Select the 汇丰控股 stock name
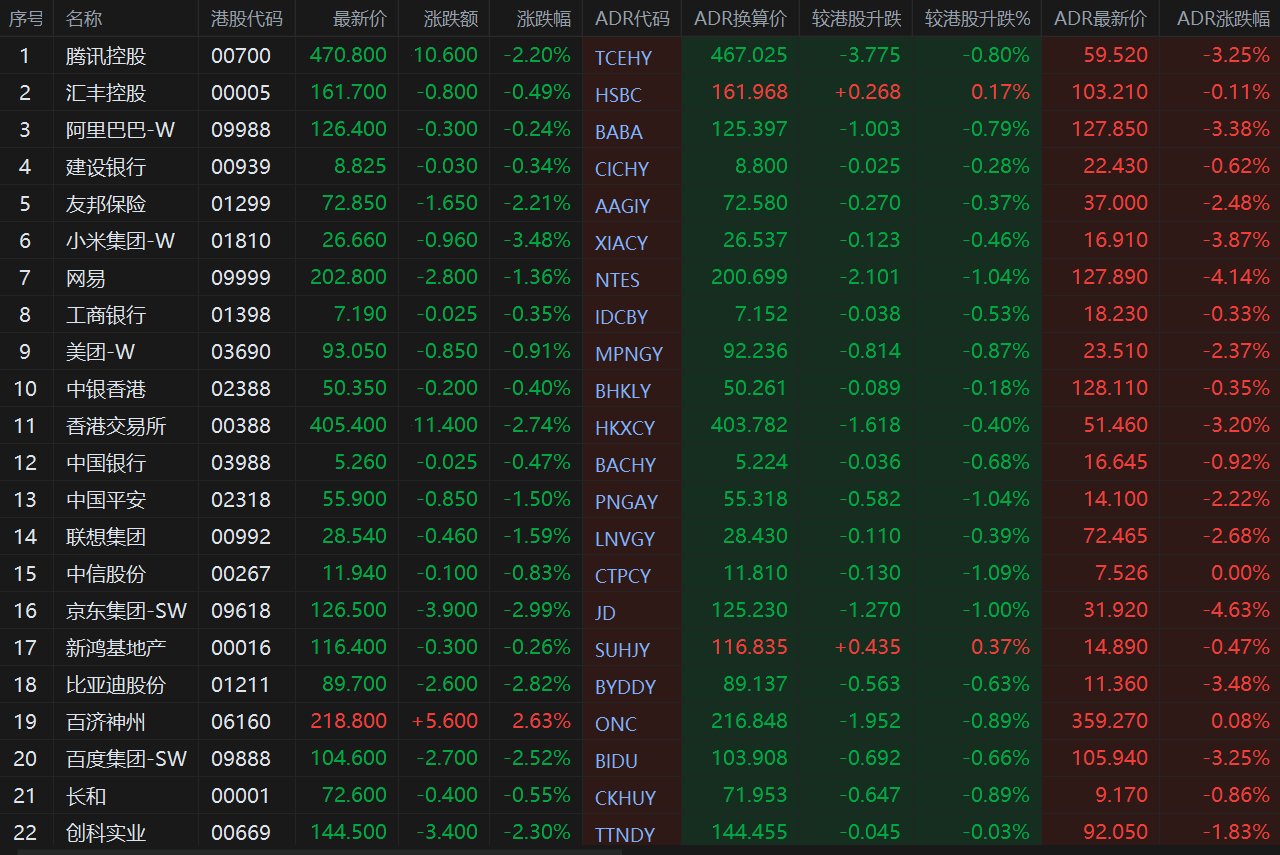Screen dimensions: 1280x855 coord(106,92)
